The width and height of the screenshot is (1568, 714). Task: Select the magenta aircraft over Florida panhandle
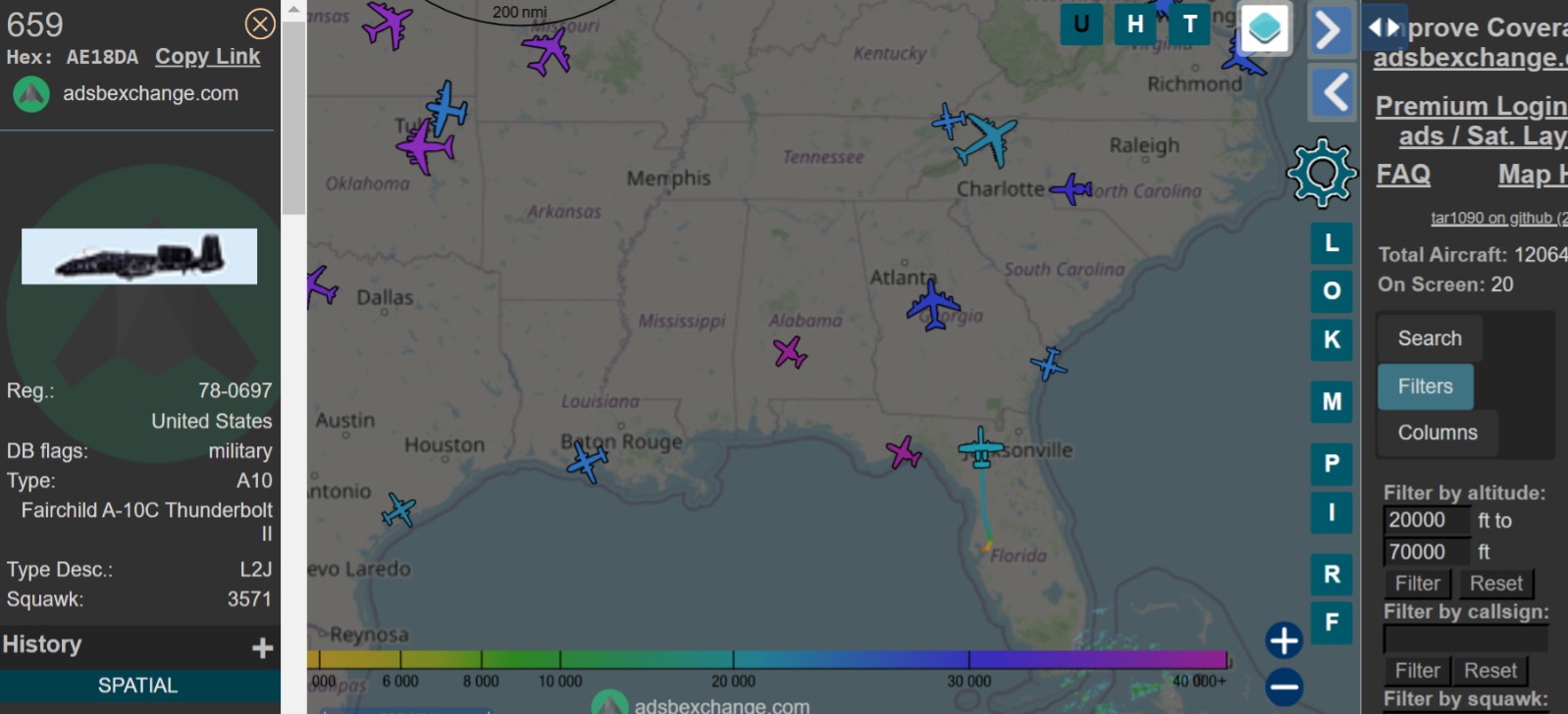click(x=903, y=452)
